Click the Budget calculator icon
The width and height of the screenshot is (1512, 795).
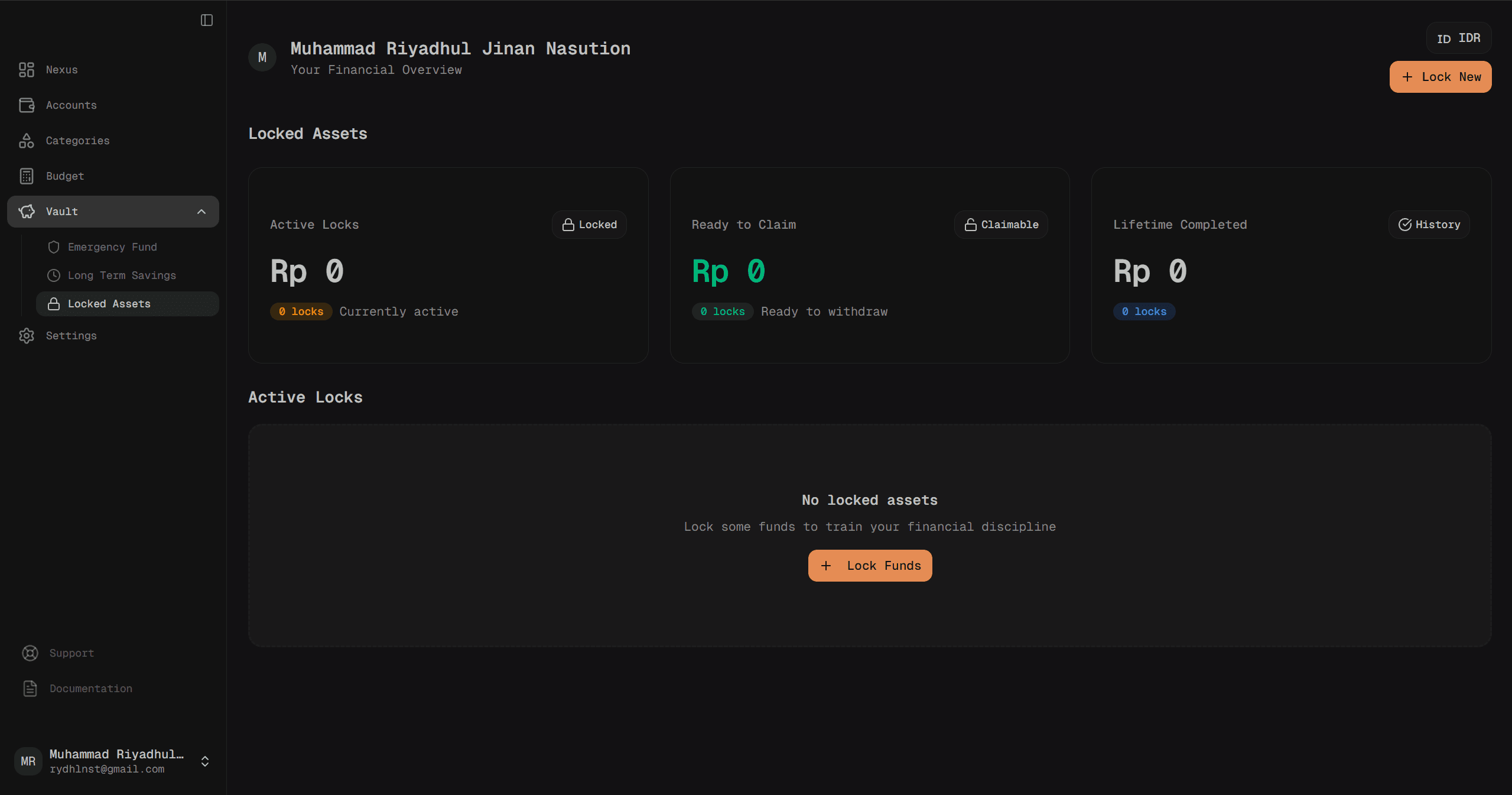pos(27,176)
